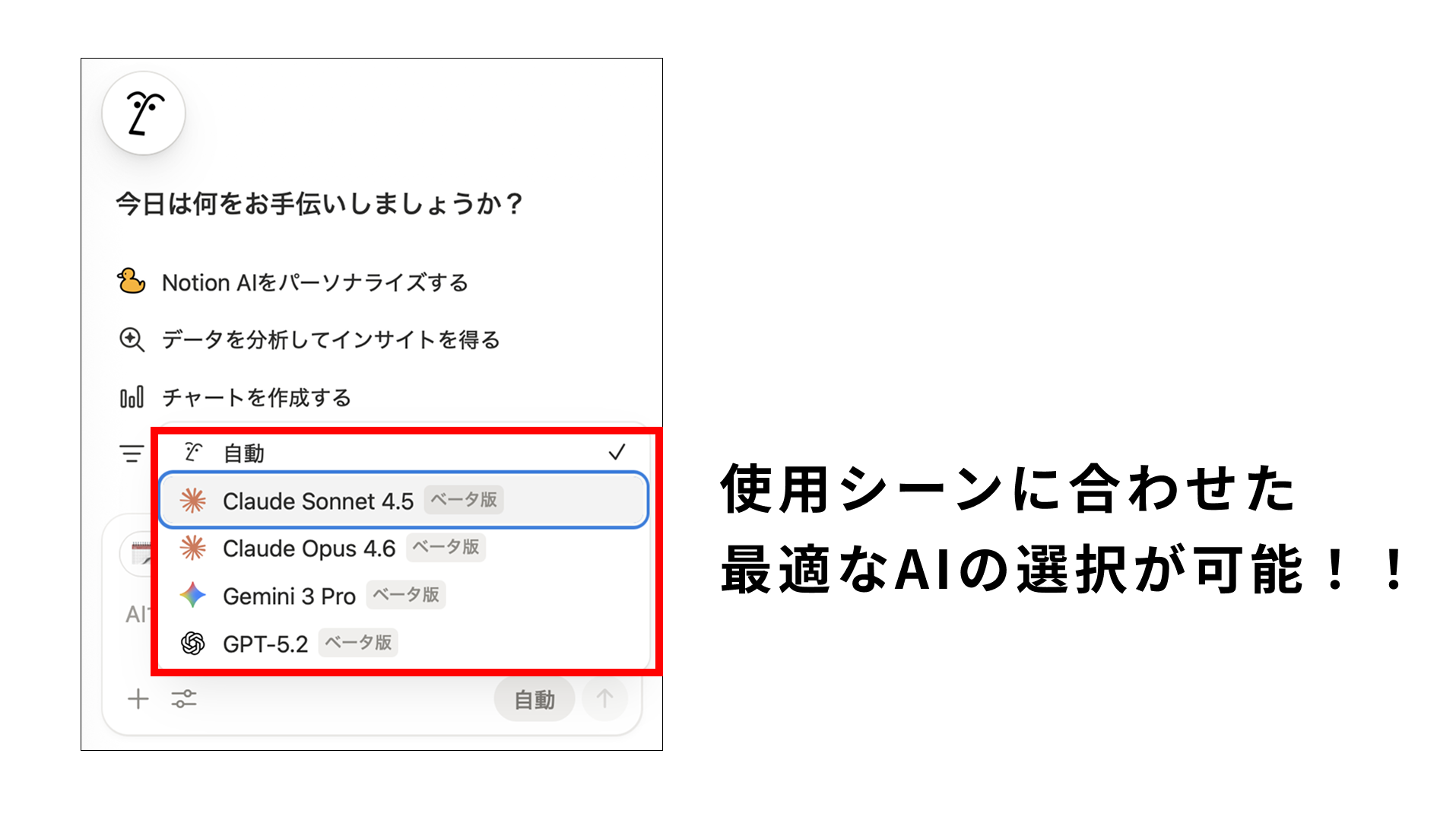Click the plus attach icon
This screenshot has width=1456, height=830.
click(138, 699)
